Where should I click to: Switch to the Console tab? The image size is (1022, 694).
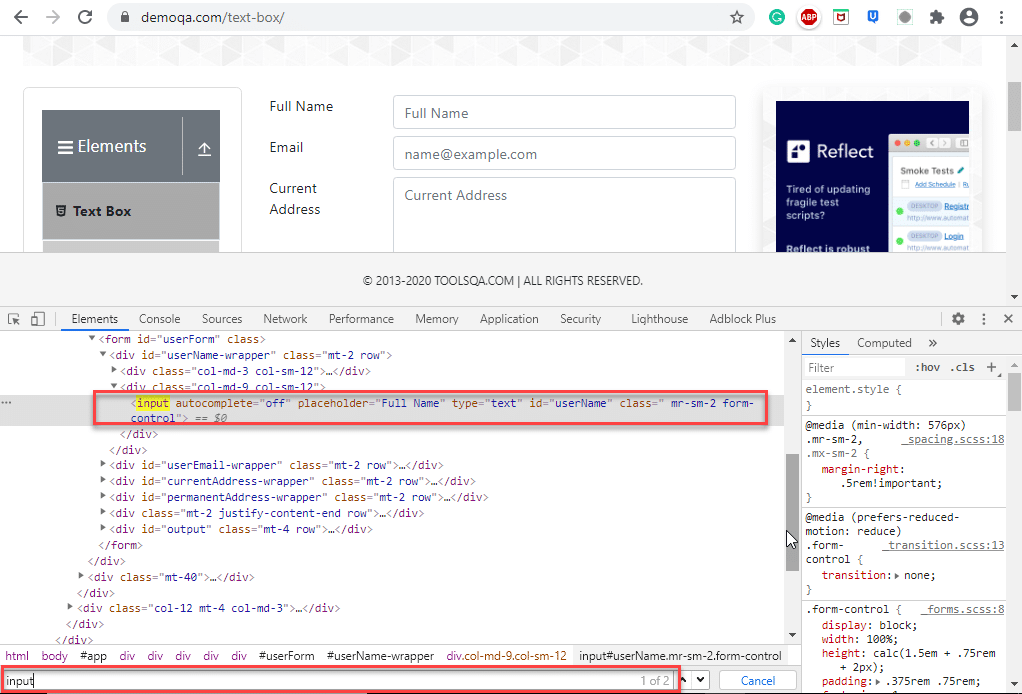pyautogui.click(x=159, y=318)
